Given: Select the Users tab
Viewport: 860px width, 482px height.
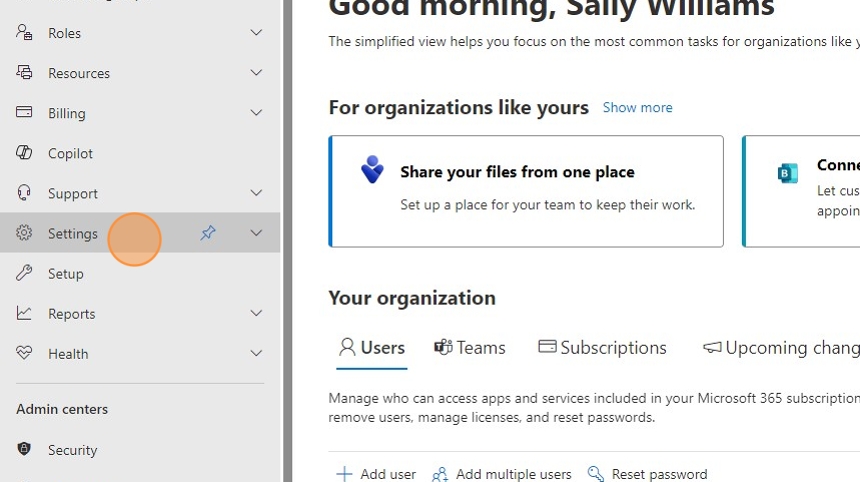Looking at the screenshot, I should pos(371,348).
